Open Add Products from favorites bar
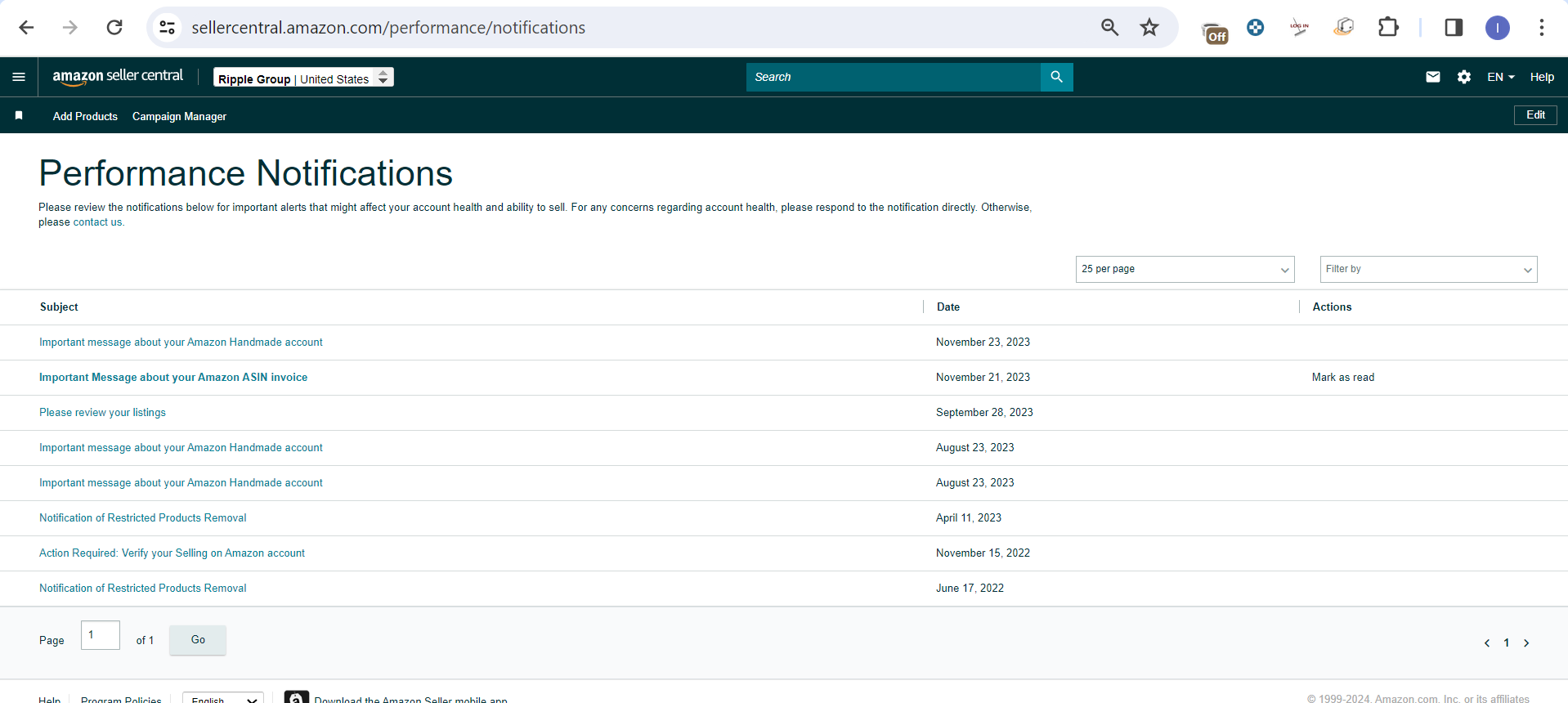The width and height of the screenshot is (1568, 703). [85, 117]
